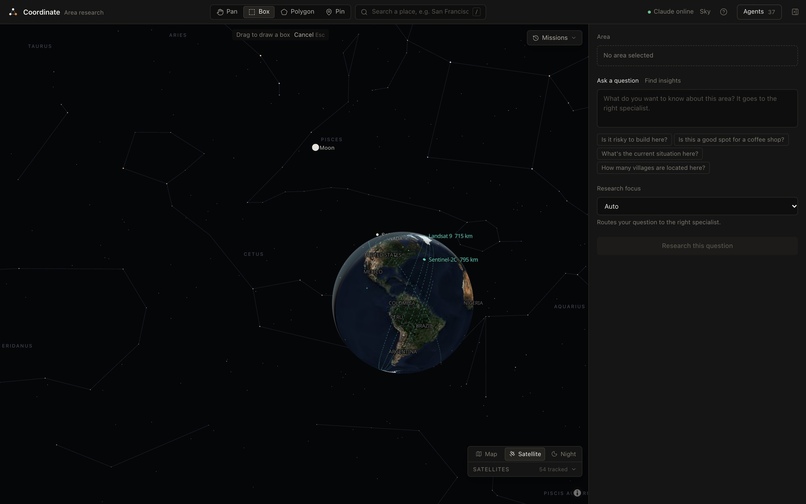Open the Missions dropdown

554,38
